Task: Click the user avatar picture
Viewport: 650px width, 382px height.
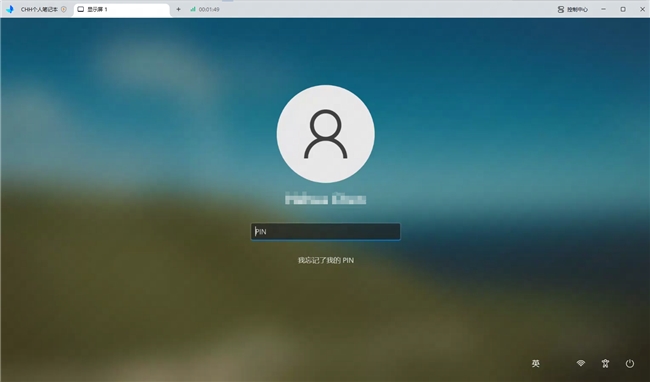Action: tap(326, 134)
